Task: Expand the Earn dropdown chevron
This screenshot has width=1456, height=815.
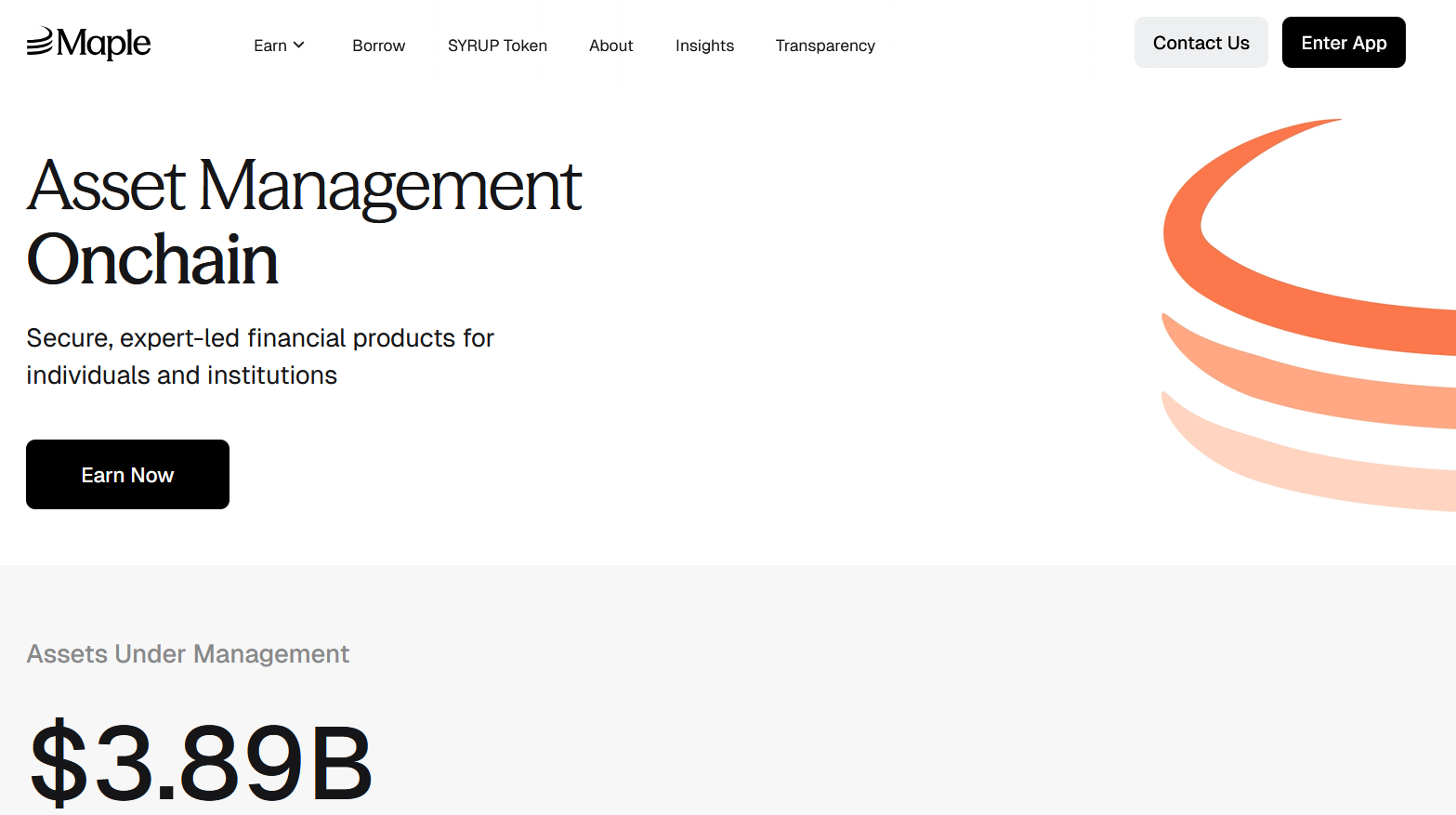Action: [298, 45]
